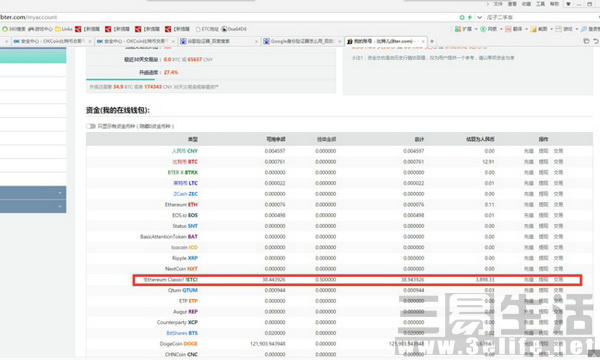Open the 人民币 CNY coin link
600x360 pixels.
185,151
